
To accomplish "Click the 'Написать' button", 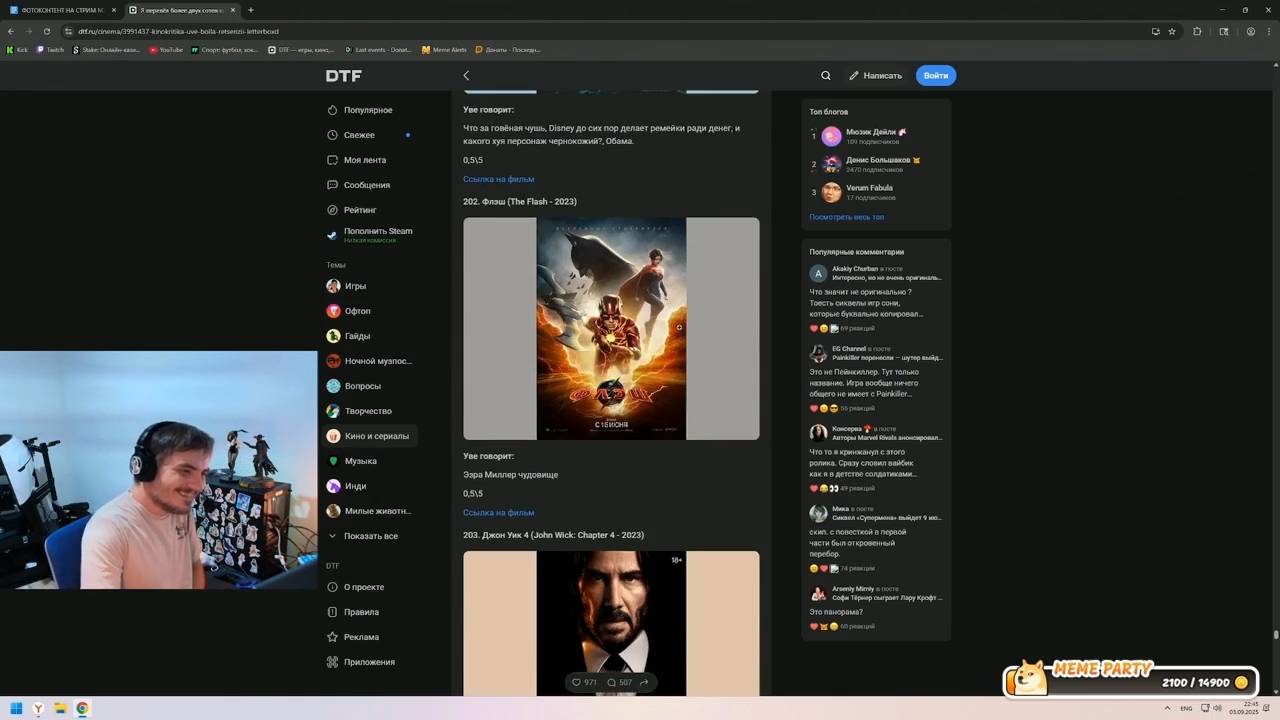I will tap(875, 76).
